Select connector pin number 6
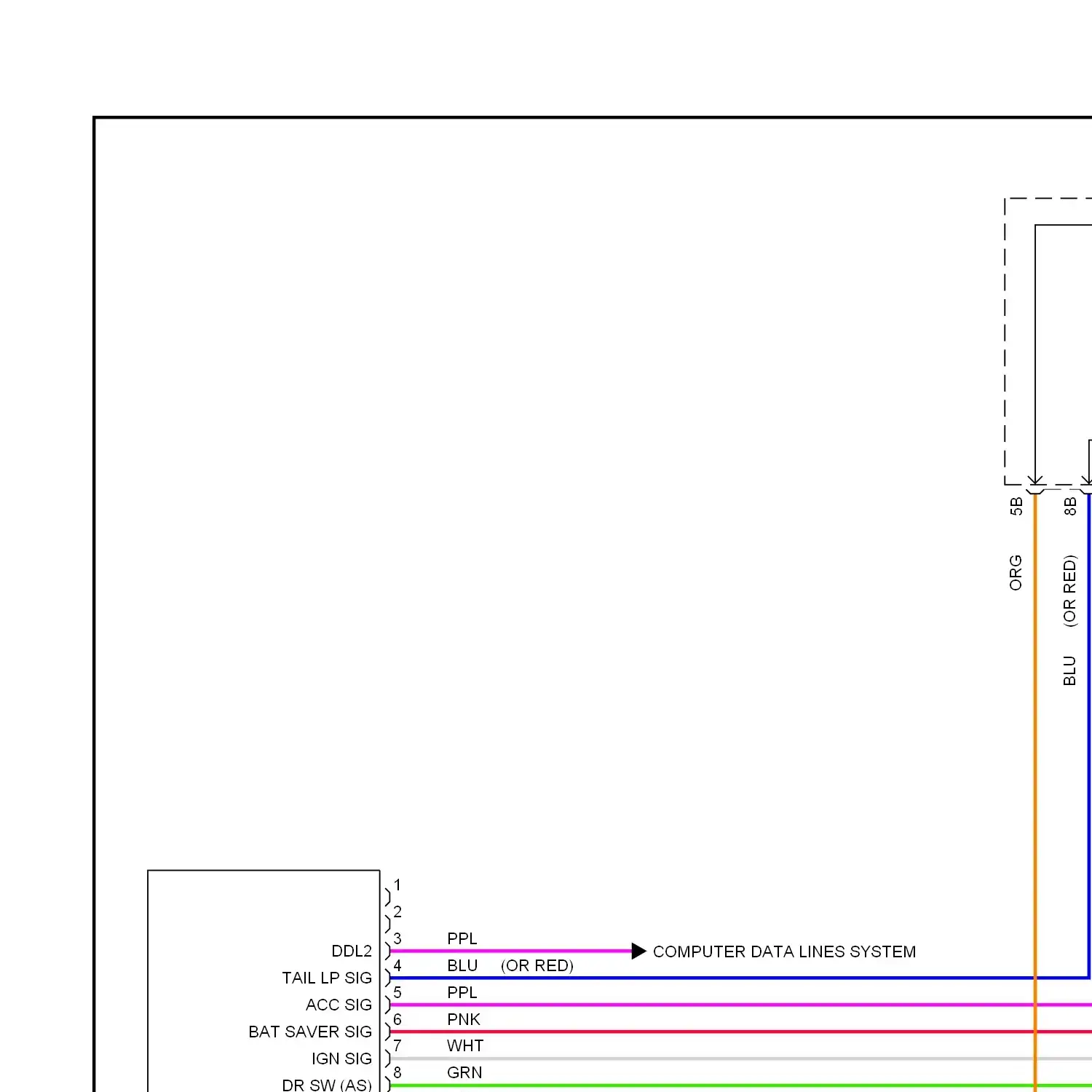This screenshot has width=1092, height=1092. pyautogui.click(x=397, y=1019)
